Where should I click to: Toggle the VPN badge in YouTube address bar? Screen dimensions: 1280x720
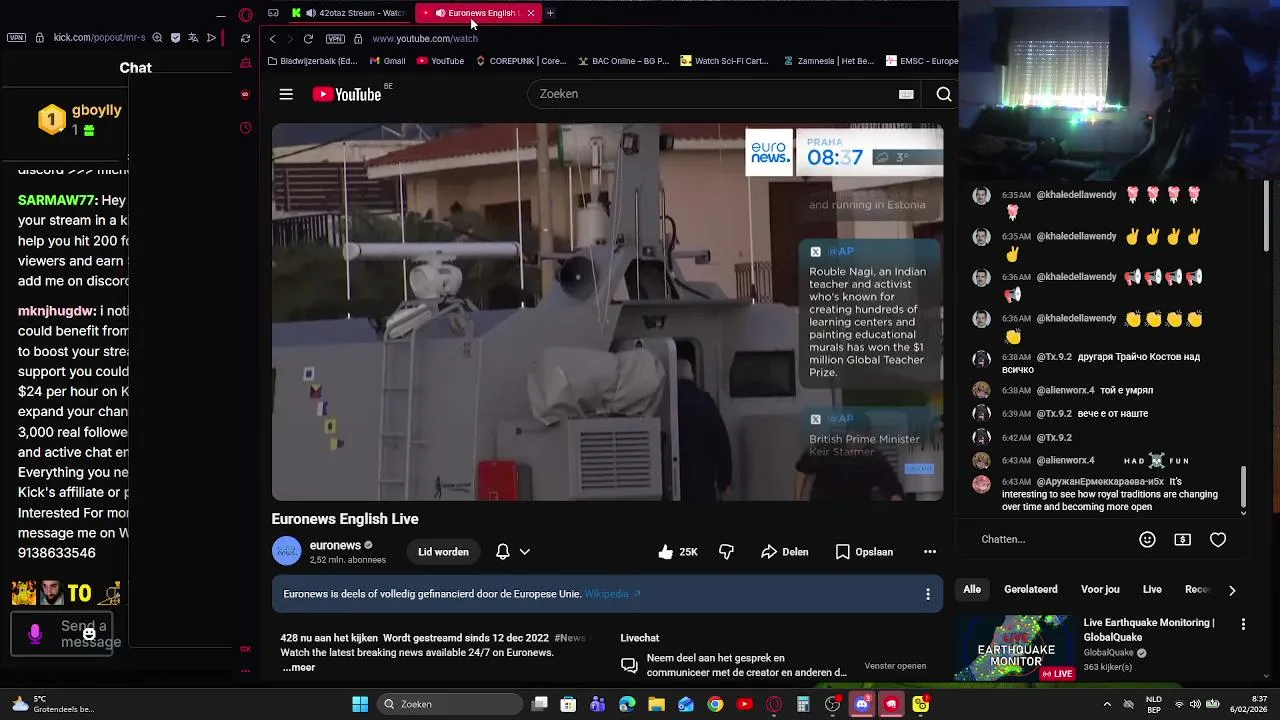[x=335, y=39]
